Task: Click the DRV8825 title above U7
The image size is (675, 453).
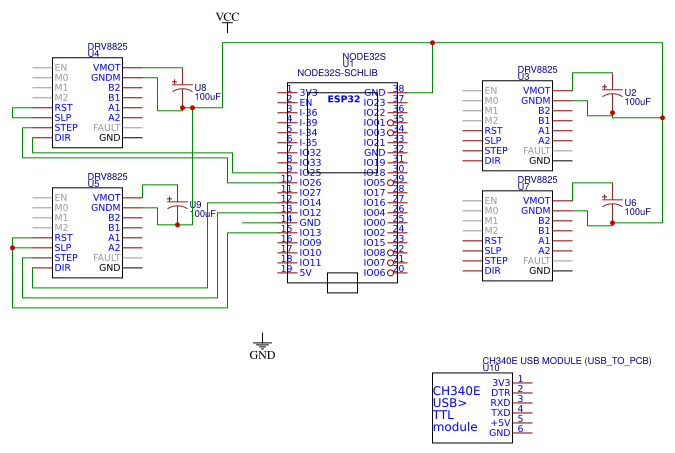Action: click(x=537, y=180)
